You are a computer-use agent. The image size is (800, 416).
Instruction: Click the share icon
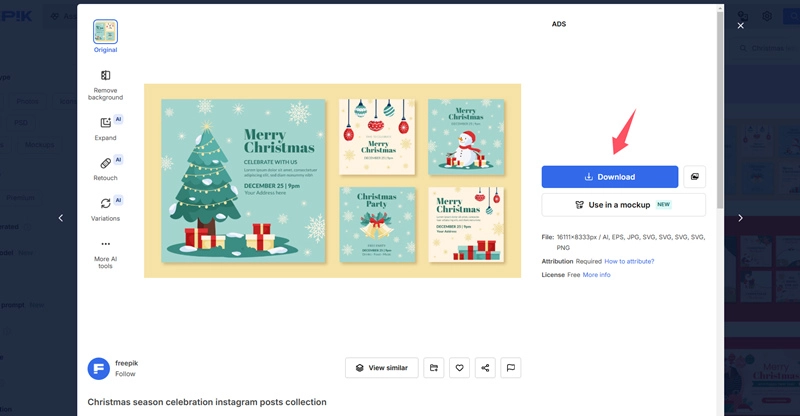point(485,368)
